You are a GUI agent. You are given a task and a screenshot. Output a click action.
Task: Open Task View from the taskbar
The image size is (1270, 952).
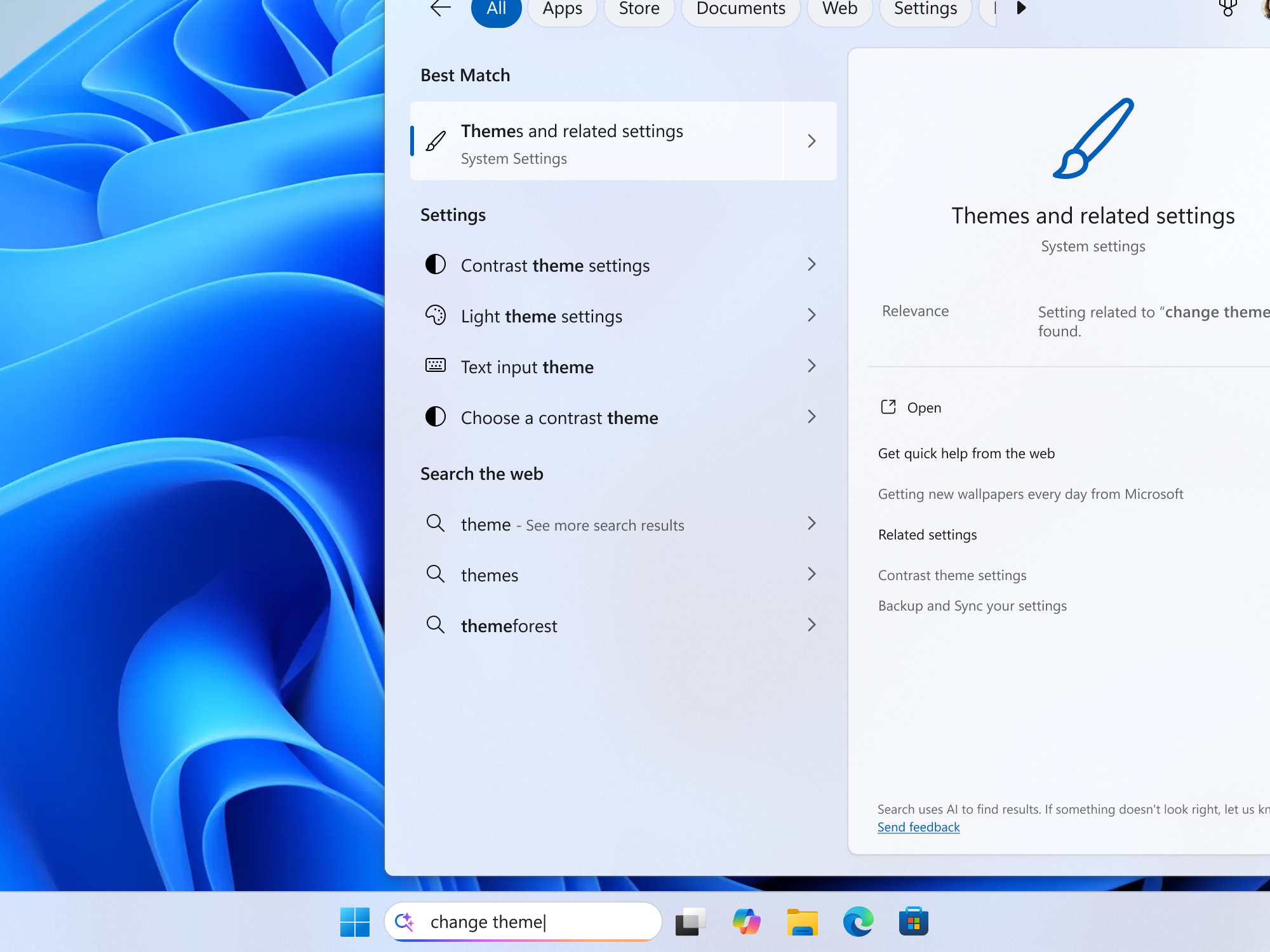point(691,922)
